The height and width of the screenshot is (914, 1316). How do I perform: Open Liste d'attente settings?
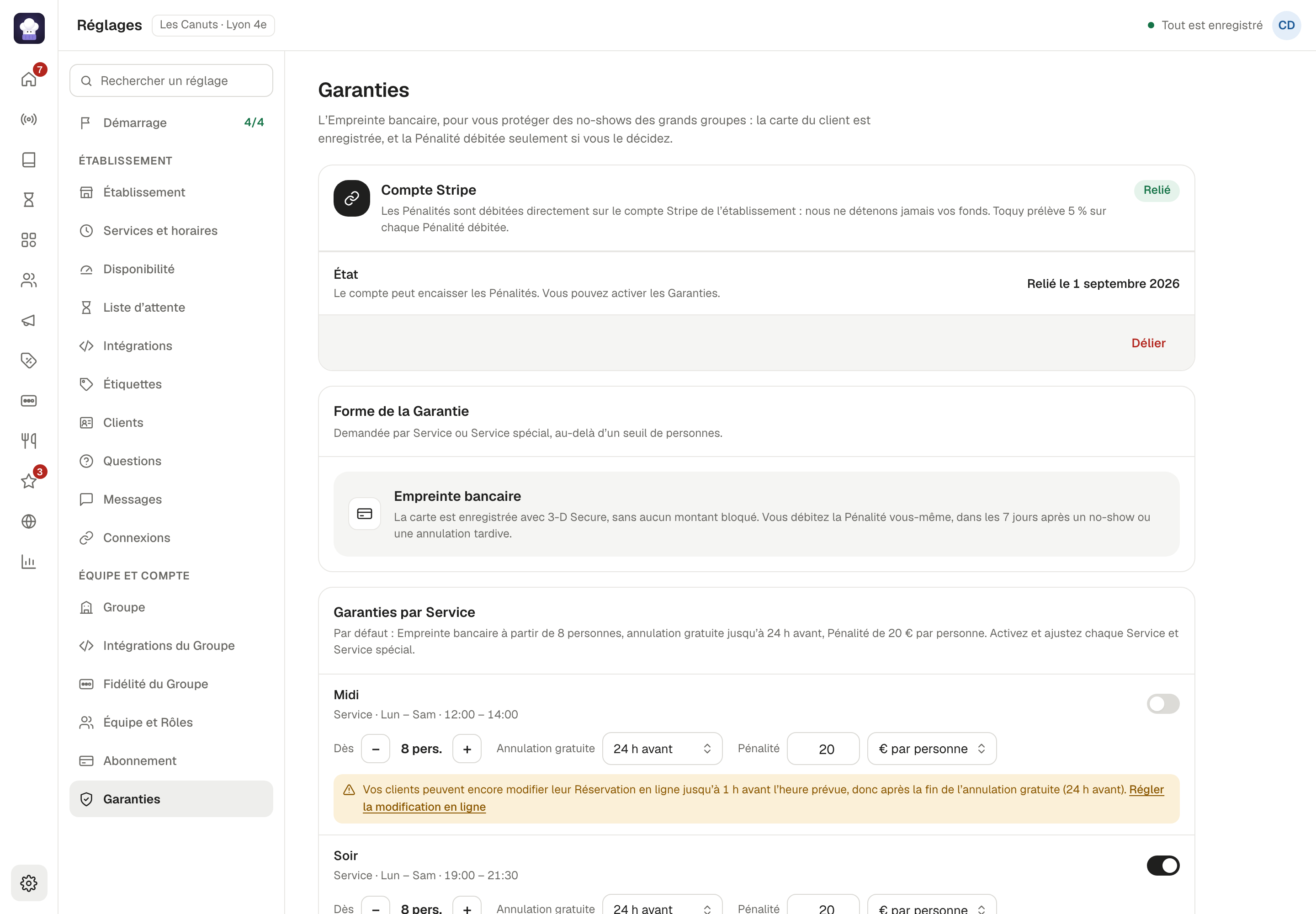171,308
